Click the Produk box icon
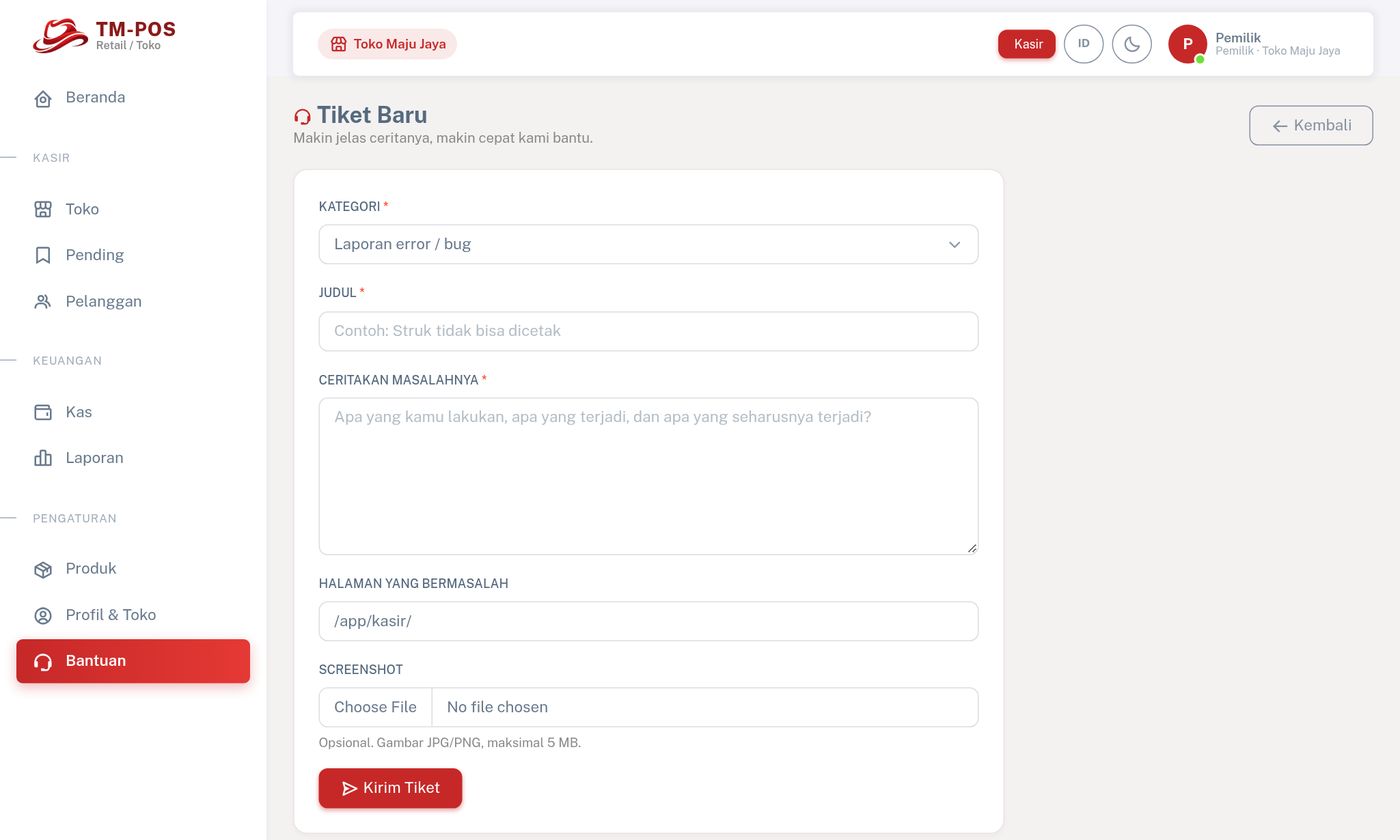 [43, 569]
